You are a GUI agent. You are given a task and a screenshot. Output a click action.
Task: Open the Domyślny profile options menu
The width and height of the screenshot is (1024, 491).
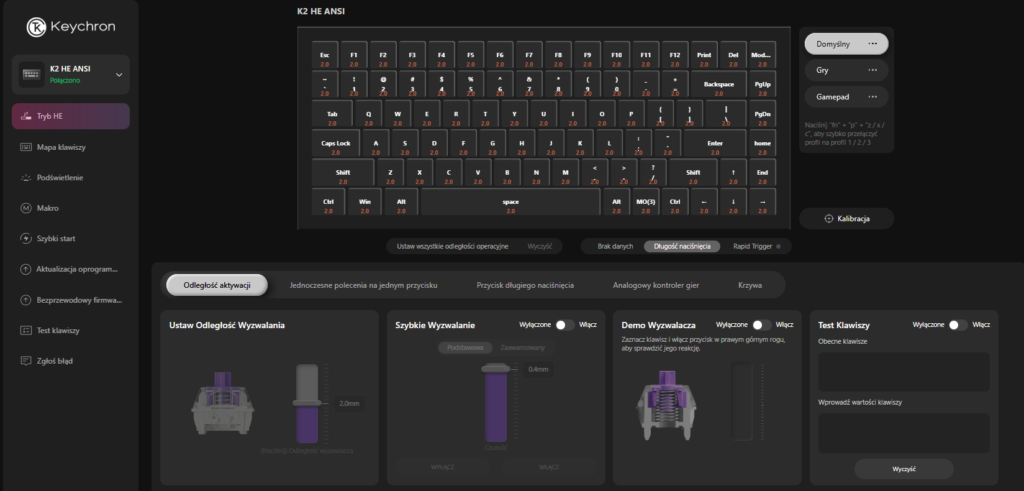(x=872, y=43)
